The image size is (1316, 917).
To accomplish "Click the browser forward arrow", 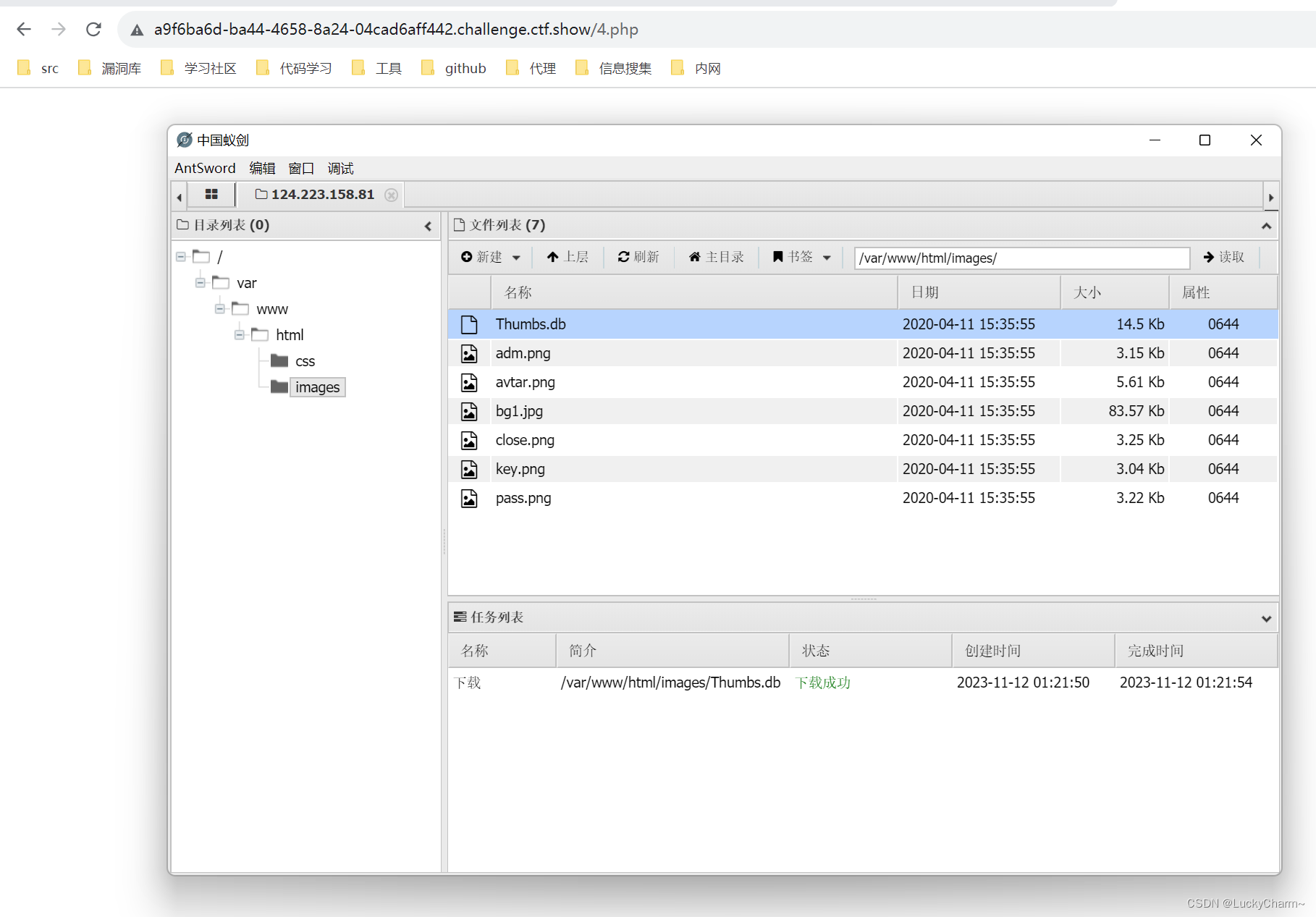I will (59, 29).
